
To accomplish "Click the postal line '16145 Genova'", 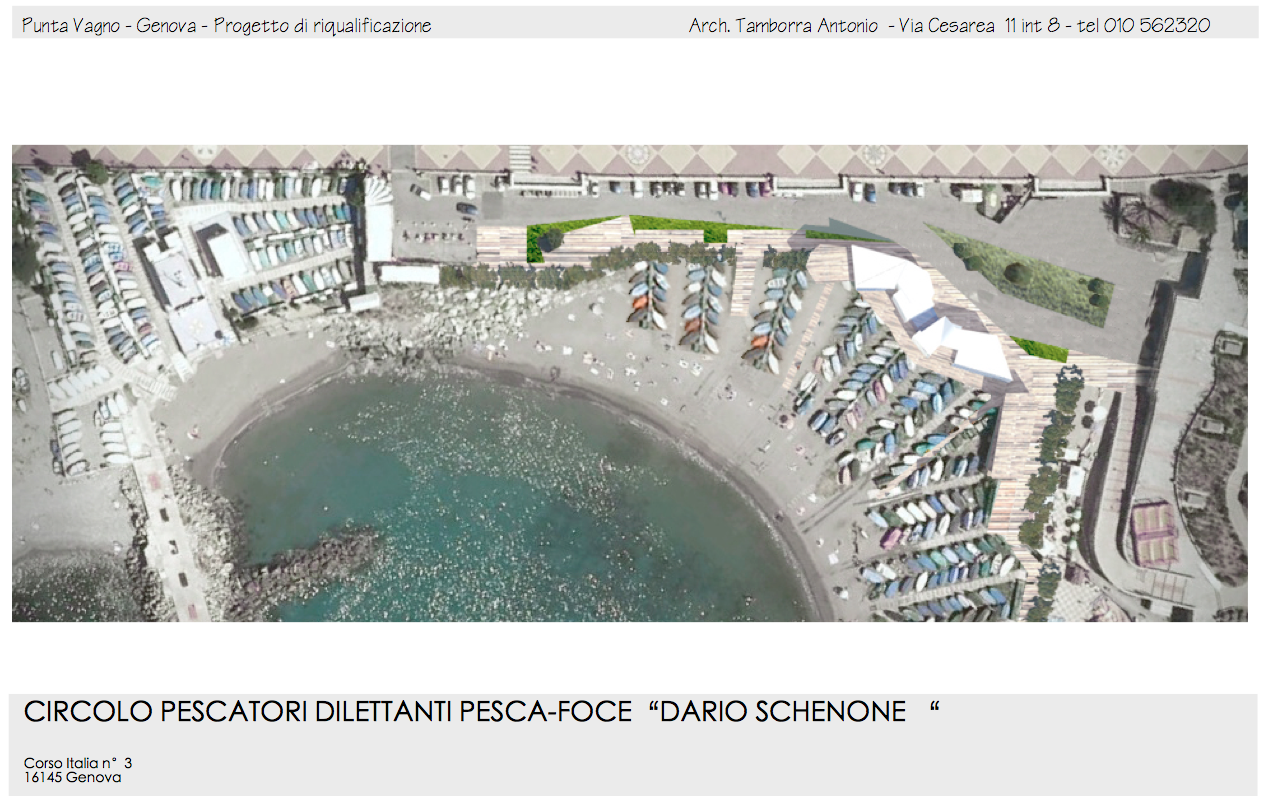I will [73, 776].
